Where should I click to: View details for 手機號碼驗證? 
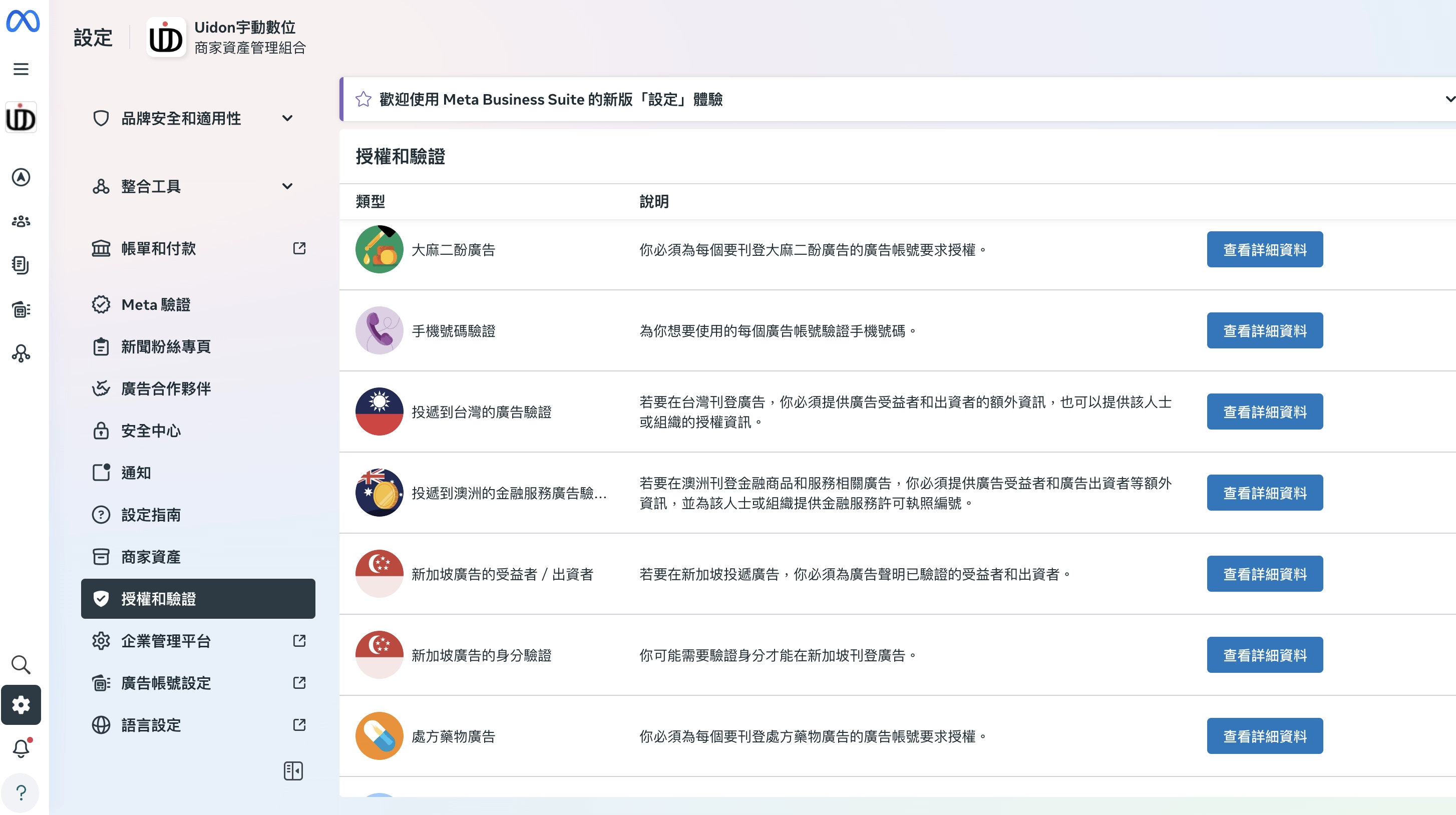point(1265,330)
